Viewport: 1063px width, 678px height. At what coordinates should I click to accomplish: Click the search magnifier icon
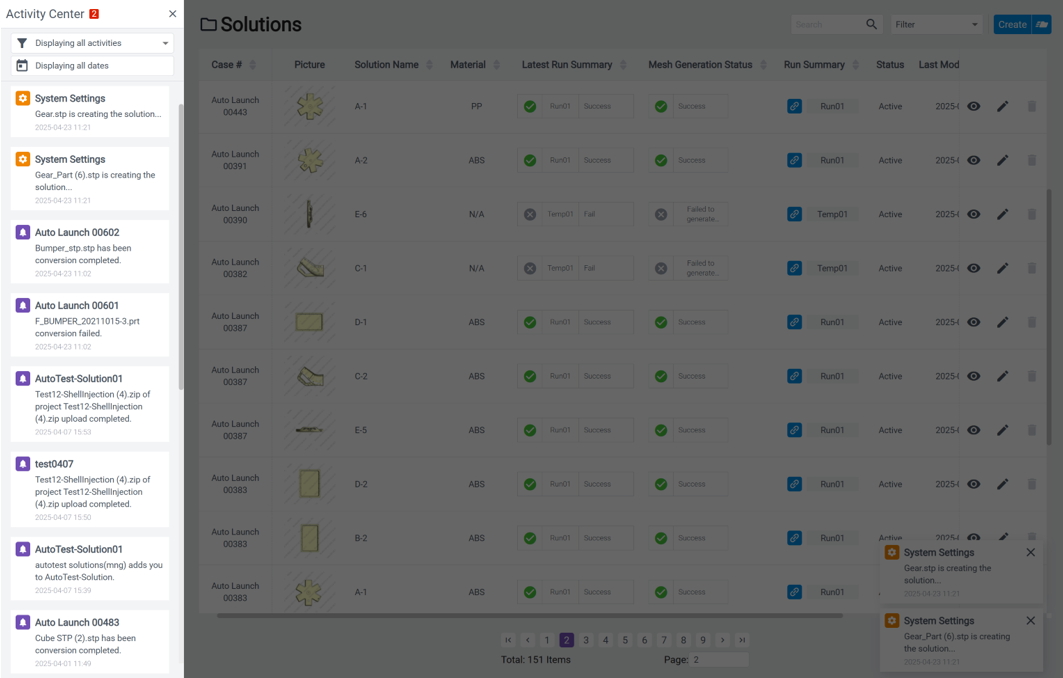click(871, 24)
